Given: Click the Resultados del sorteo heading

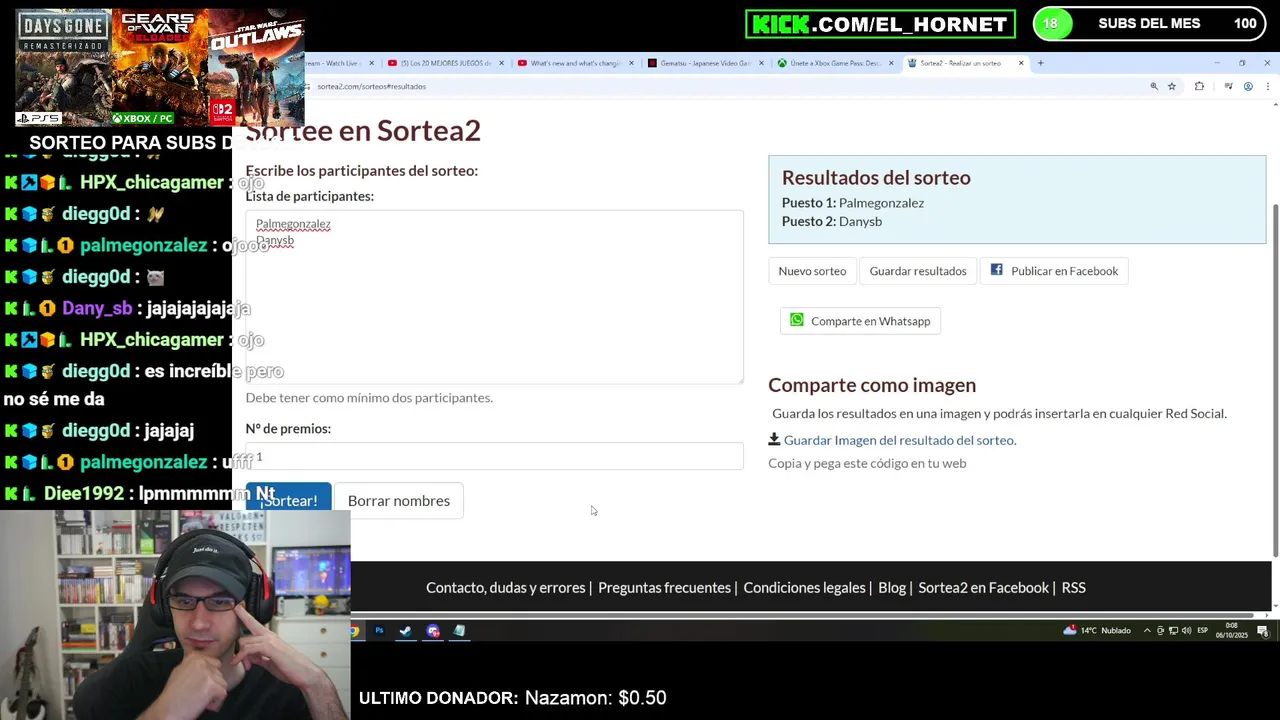Looking at the screenshot, I should 876,177.
